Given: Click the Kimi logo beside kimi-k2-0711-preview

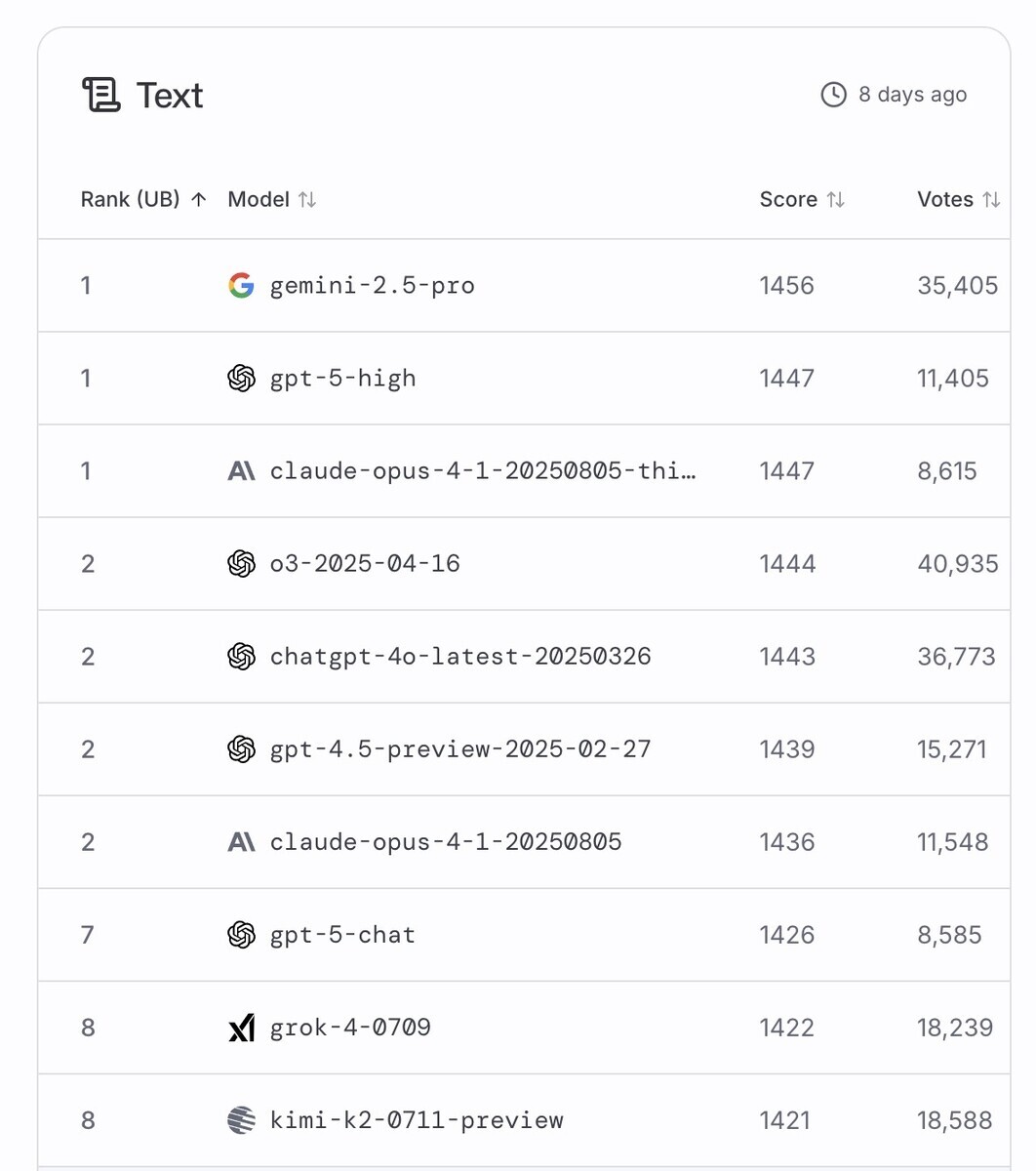Looking at the screenshot, I should point(241,1120).
